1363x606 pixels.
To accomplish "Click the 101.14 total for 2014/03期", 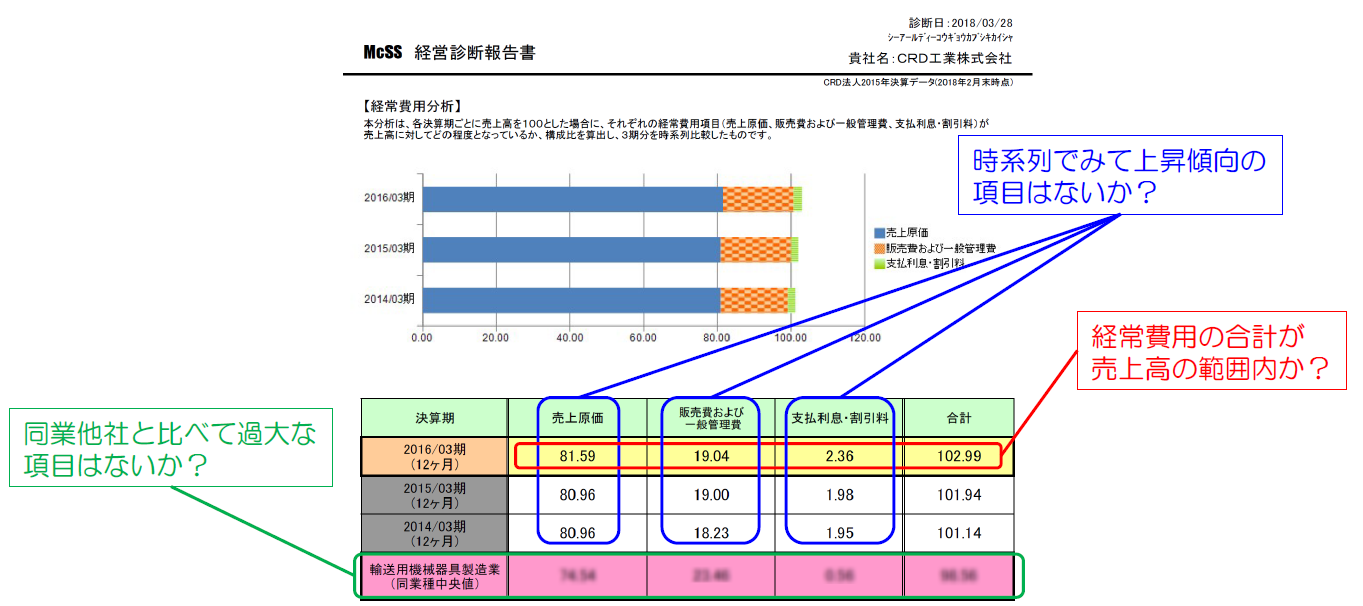I will [x=958, y=533].
